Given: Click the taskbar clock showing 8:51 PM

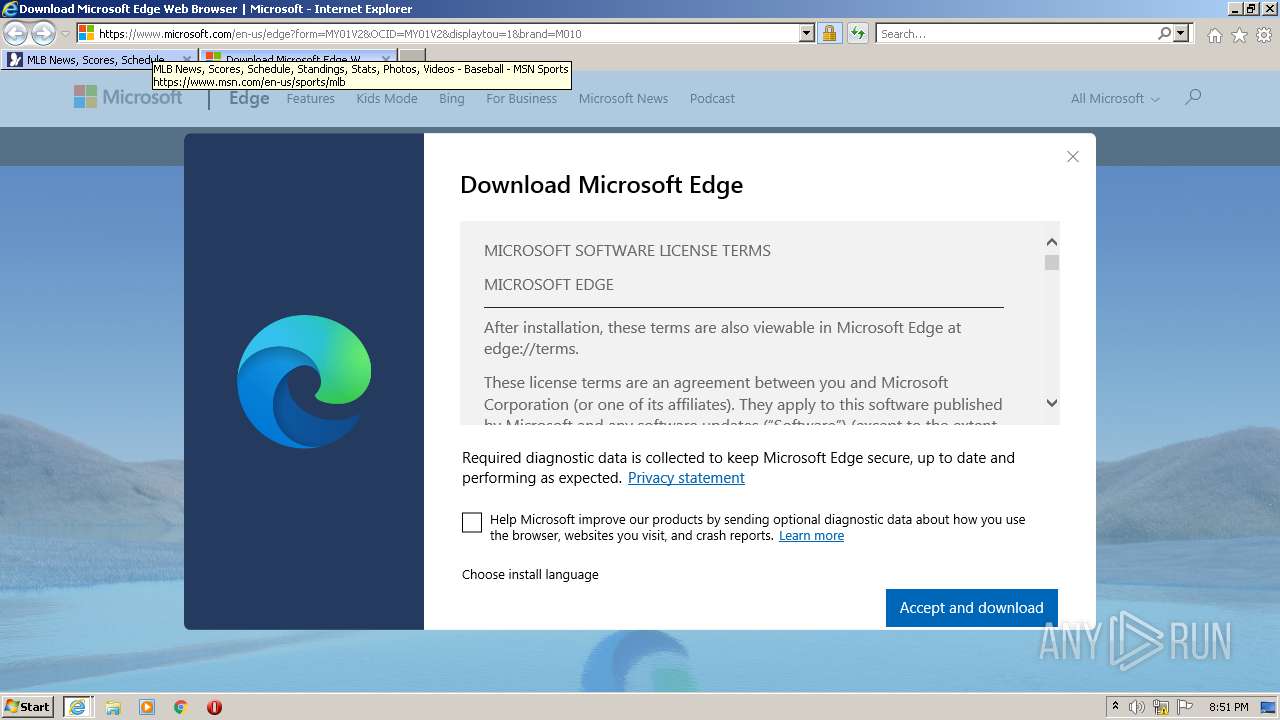Looking at the screenshot, I should pos(1228,707).
